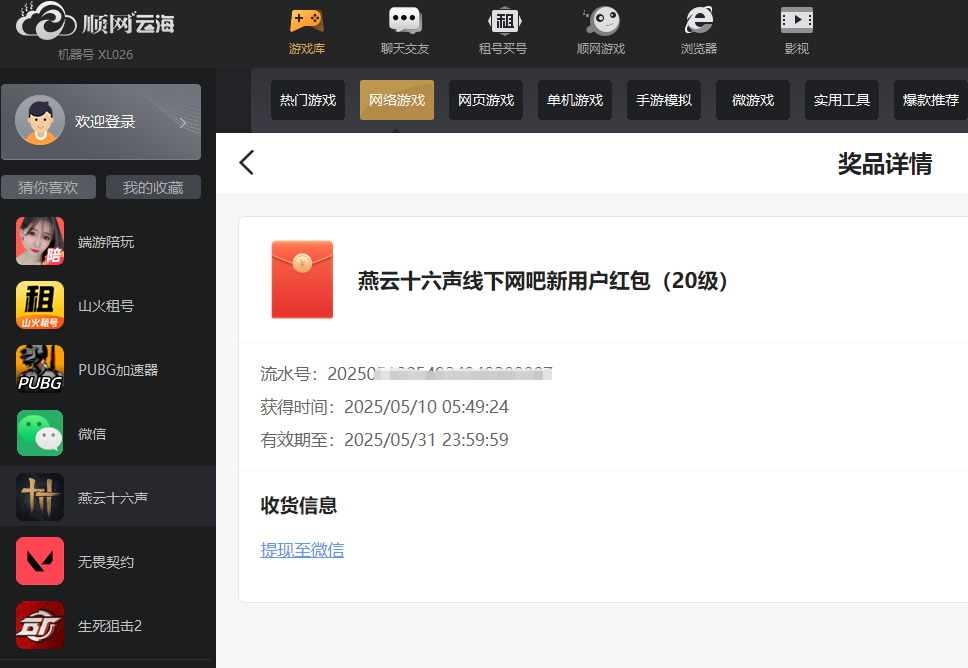Image resolution: width=968 pixels, height=668 pixels.
Task: Open the 端游陪玩 app icon
Action: click(40, 241)
